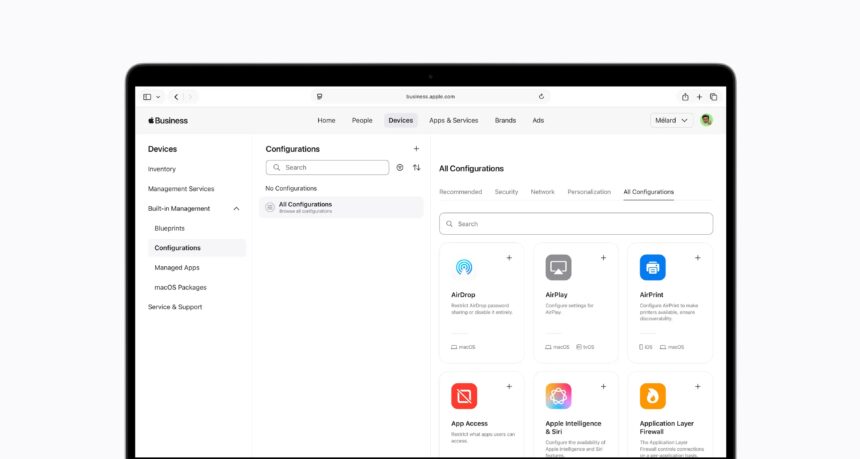The image size is (860, 459).
Task: Select Configurations in sidebar
Action: tap(197, 248)
